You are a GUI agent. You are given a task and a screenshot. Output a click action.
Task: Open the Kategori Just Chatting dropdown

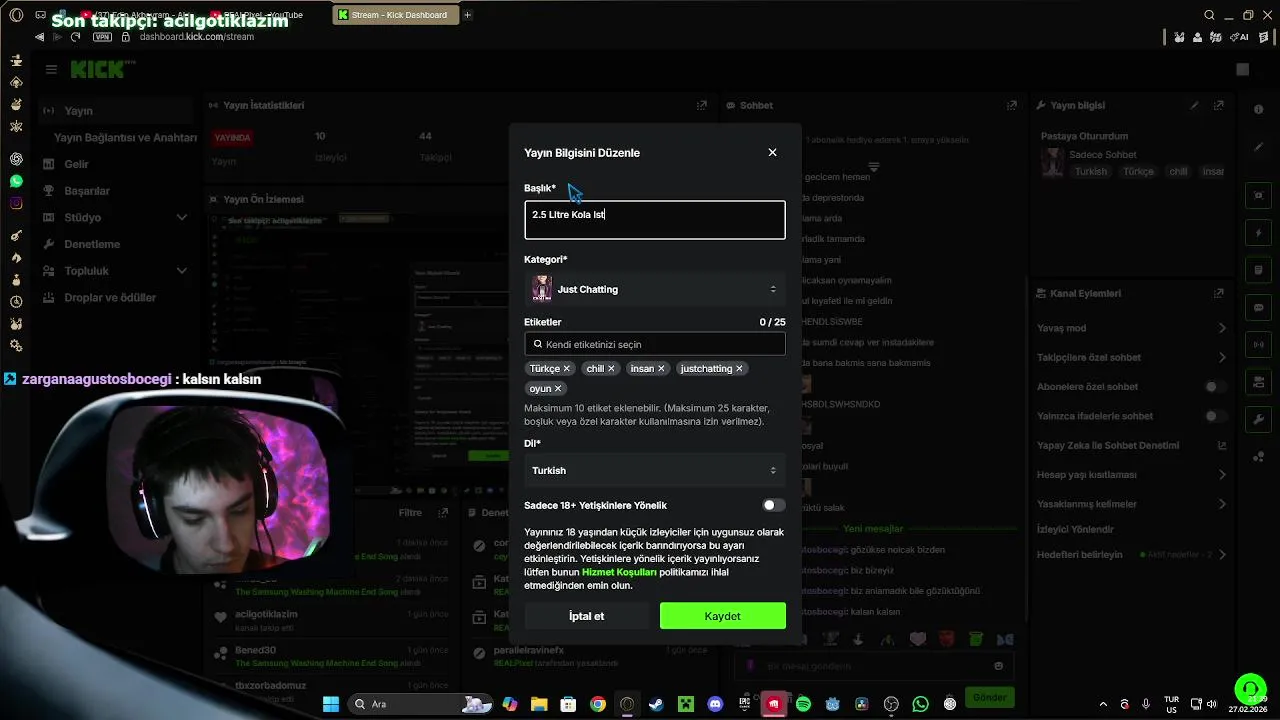coord(654,289)
